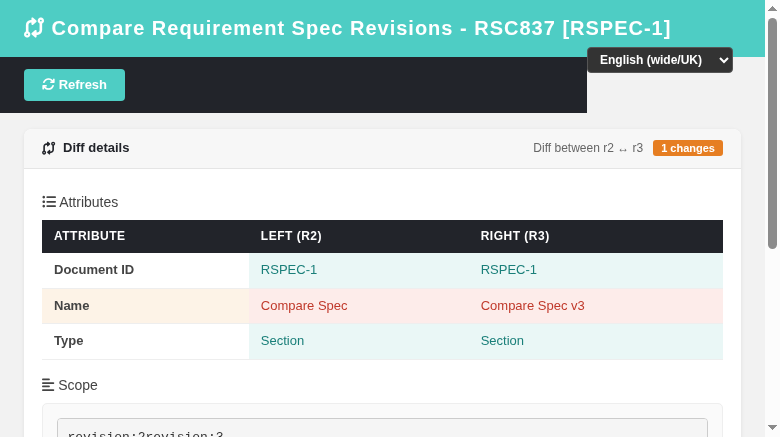Click the scrollbar up arrow
Screen dimensions: 780x437
click(772, 8)
